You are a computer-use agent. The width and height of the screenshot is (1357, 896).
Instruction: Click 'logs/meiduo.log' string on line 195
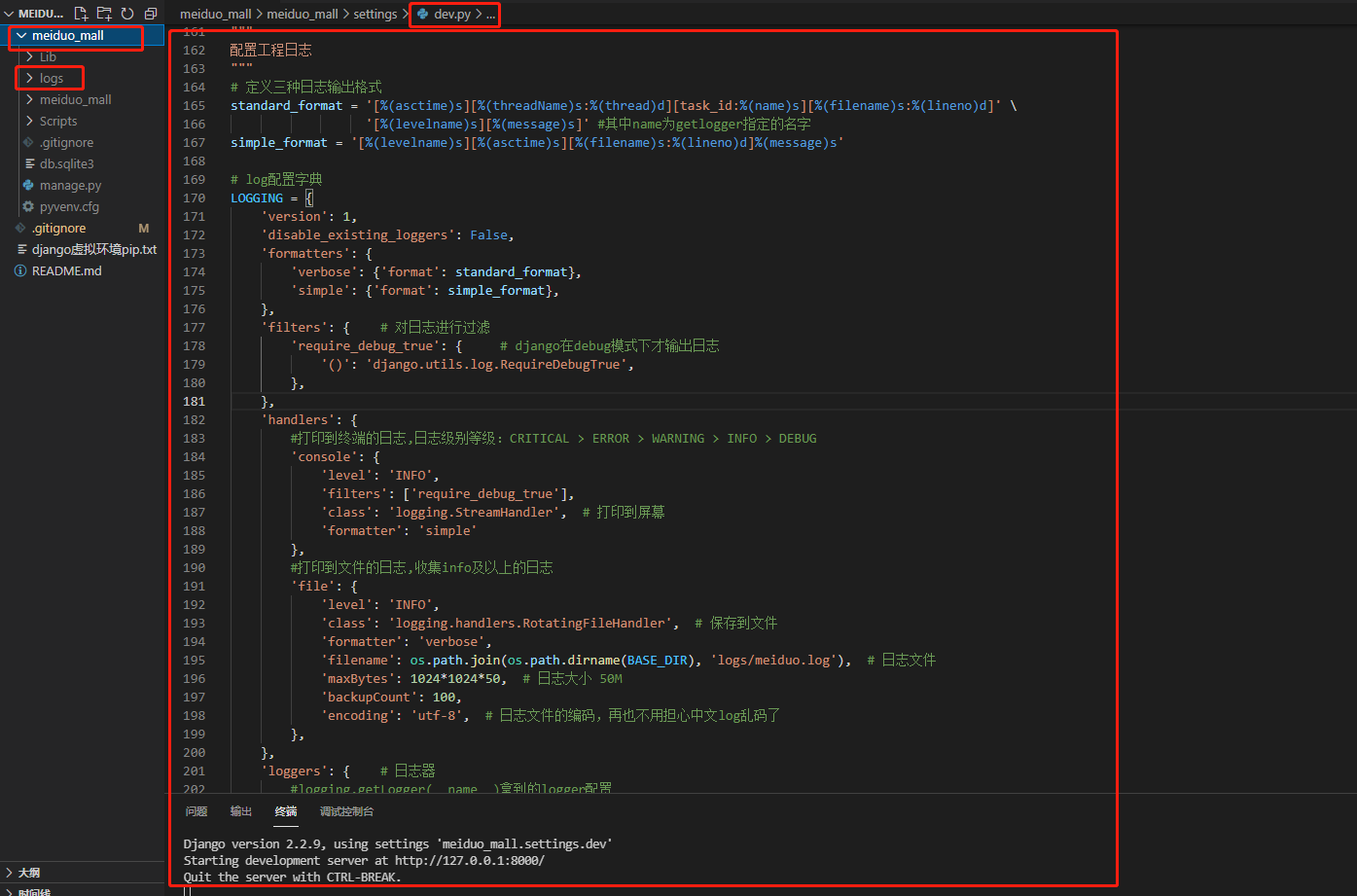pyautogui.click(x=773, y=660)
